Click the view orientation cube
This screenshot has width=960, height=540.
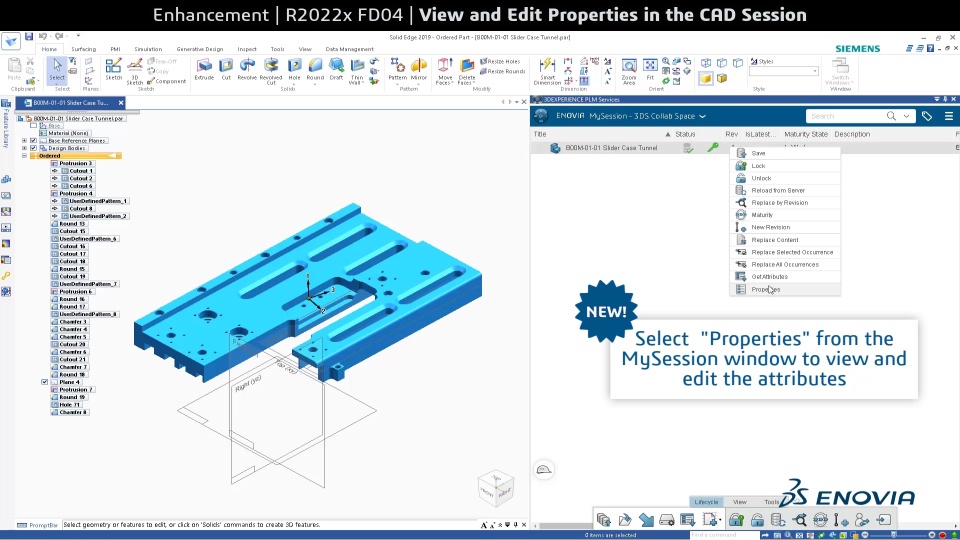coord(495,488)
